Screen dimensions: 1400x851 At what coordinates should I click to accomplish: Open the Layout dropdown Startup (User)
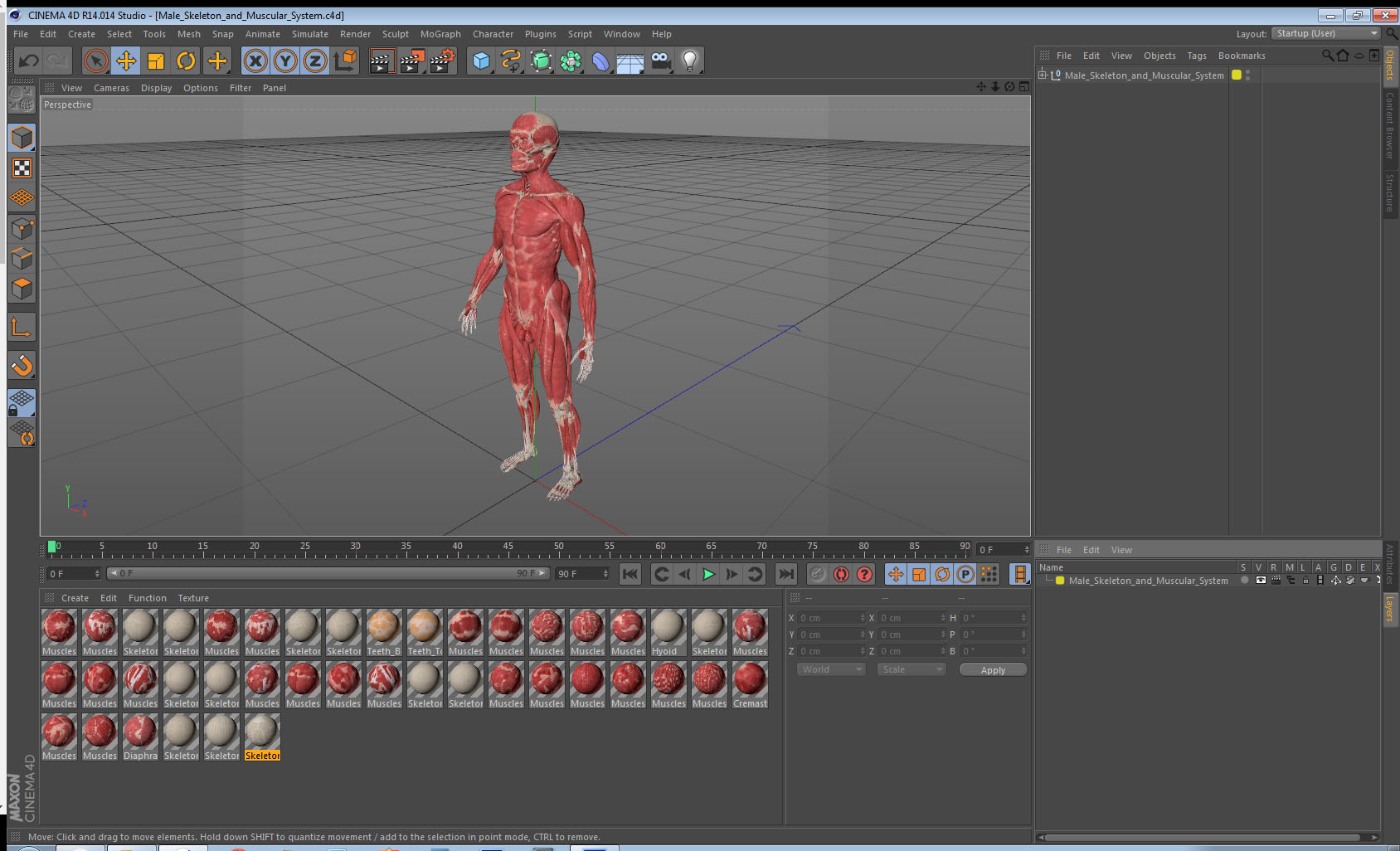pyautogui.click(x=1326, y=33)
